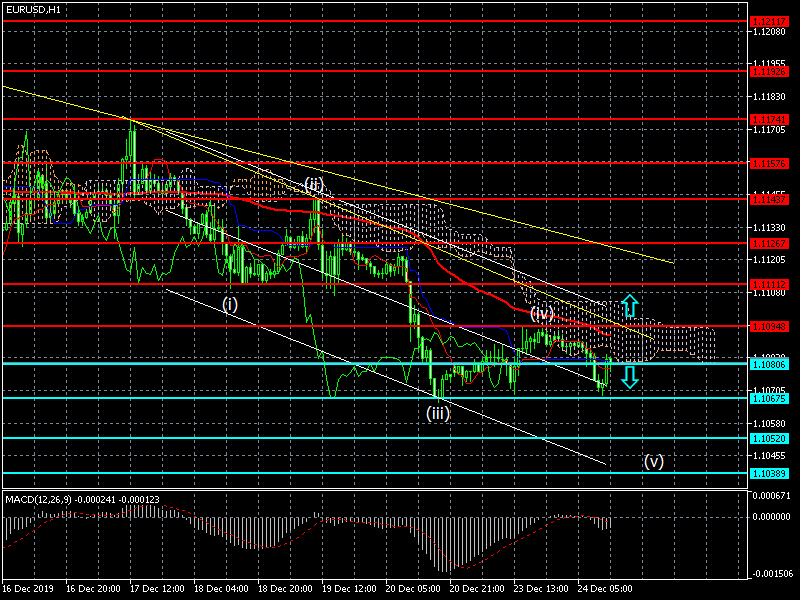Click the wave label (i)
The image size is (800, 600).
tap(230, 305)
